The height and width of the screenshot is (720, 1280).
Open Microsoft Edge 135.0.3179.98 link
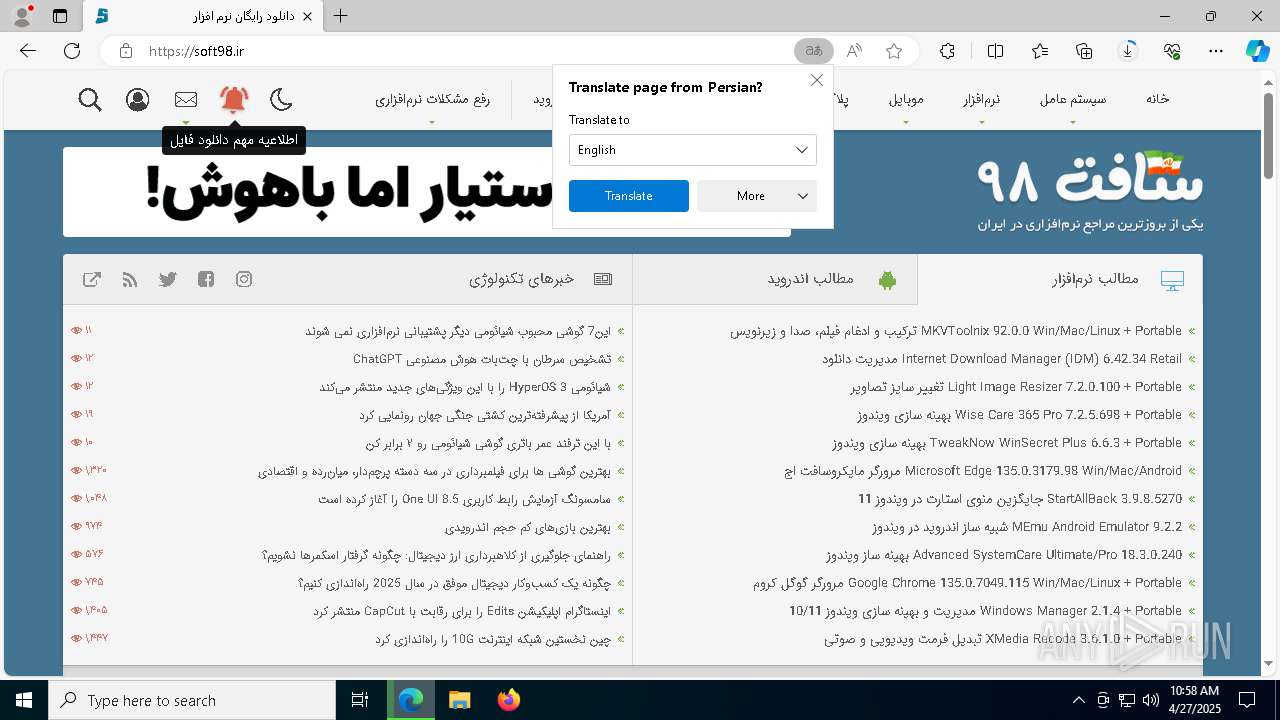coord(983,471)
